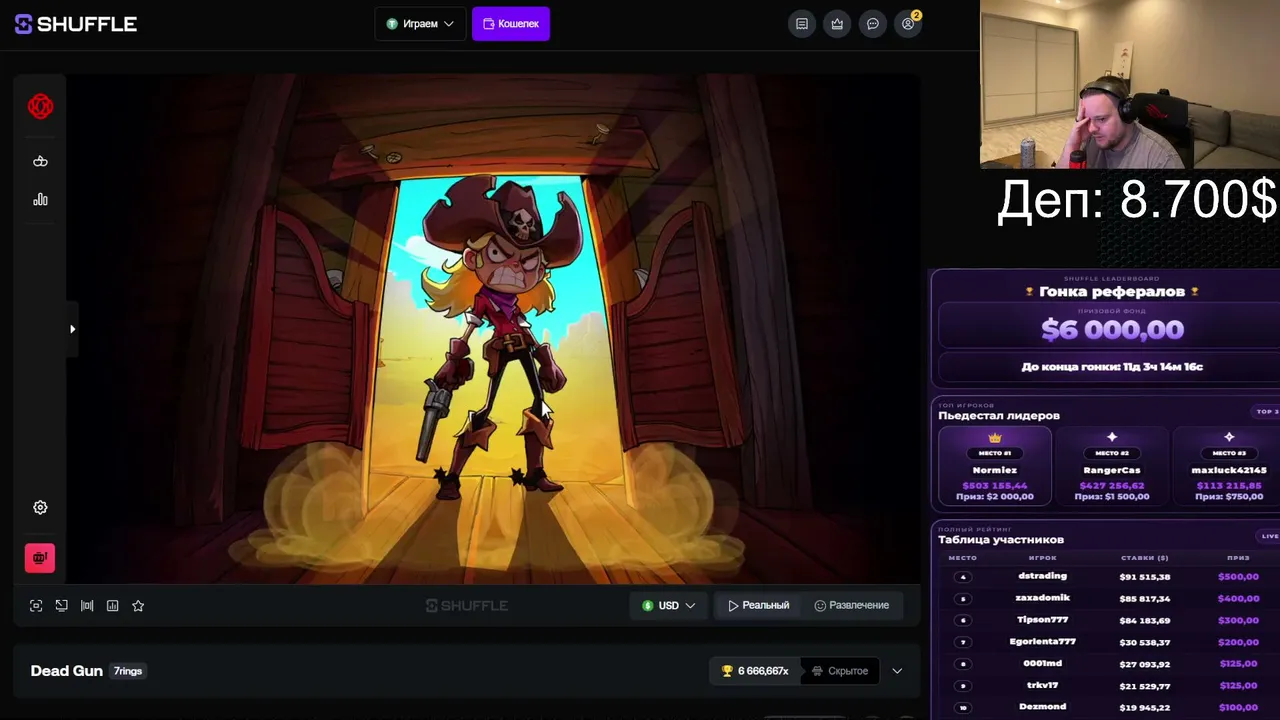This screenshot has width=1280, height=720.
Task: Click the streamer webcam overlay
Action: (1130, 84)
